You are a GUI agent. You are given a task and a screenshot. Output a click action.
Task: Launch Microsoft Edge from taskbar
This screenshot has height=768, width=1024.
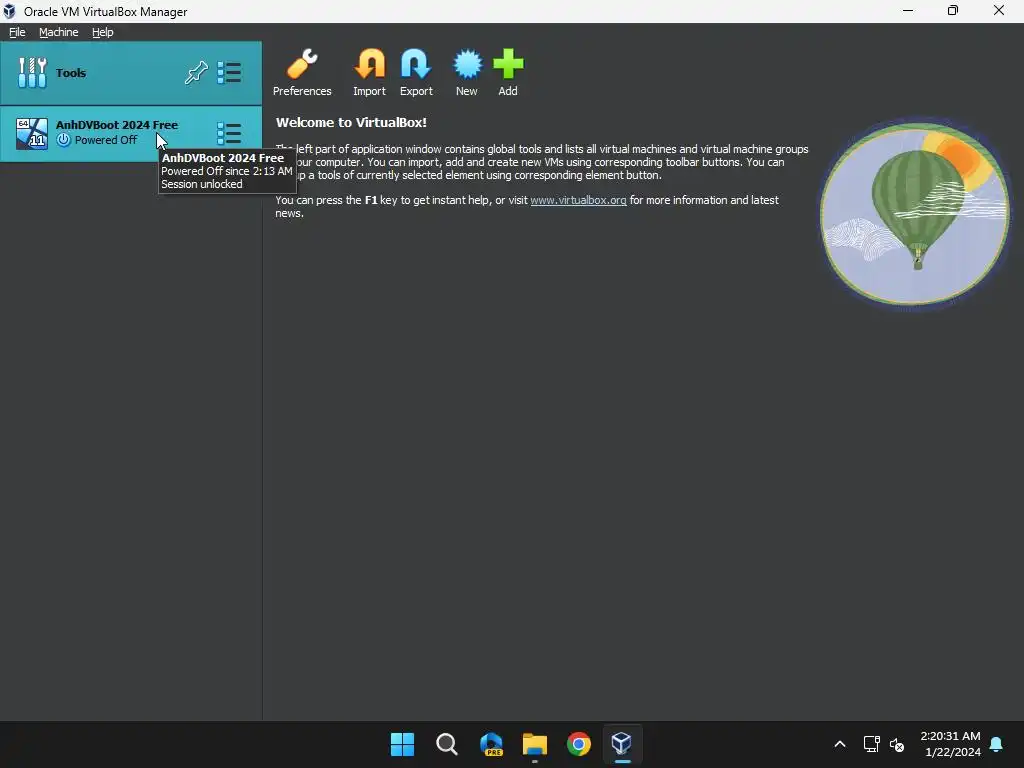click(491, 744)
